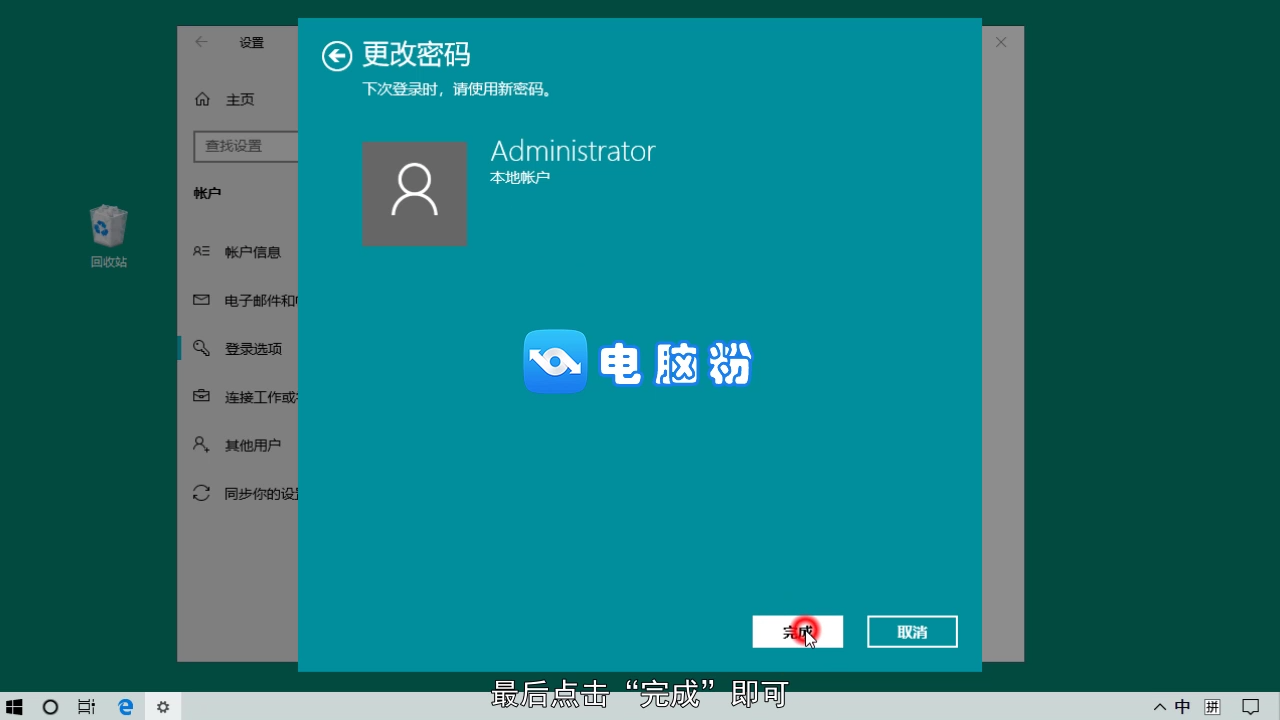This screenshot has width=1280, height=720.
Task: Select 主页 in the Settings sidebar
Action: 240,99
